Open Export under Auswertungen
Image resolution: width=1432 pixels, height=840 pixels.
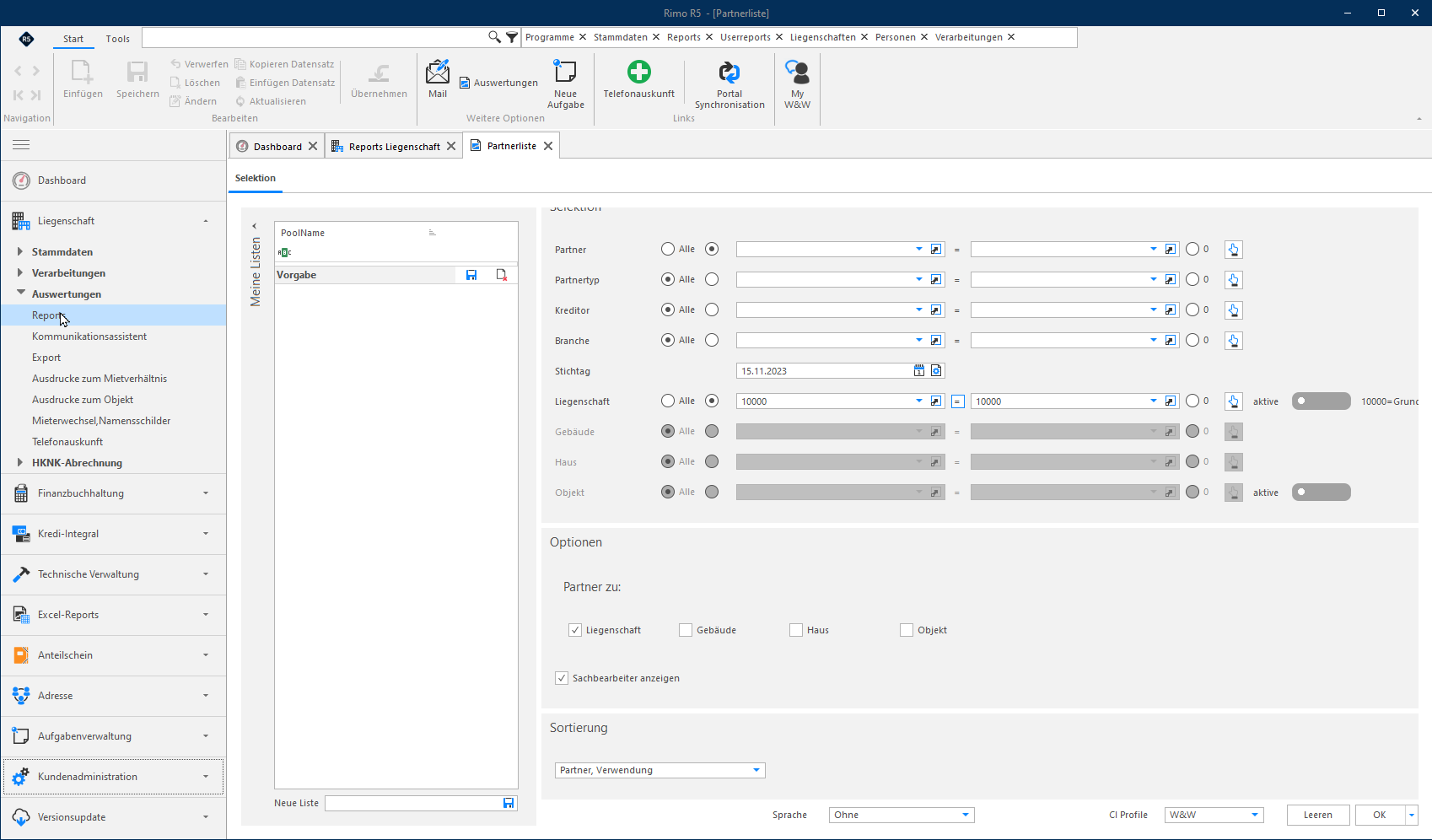(x=46, y=358)
